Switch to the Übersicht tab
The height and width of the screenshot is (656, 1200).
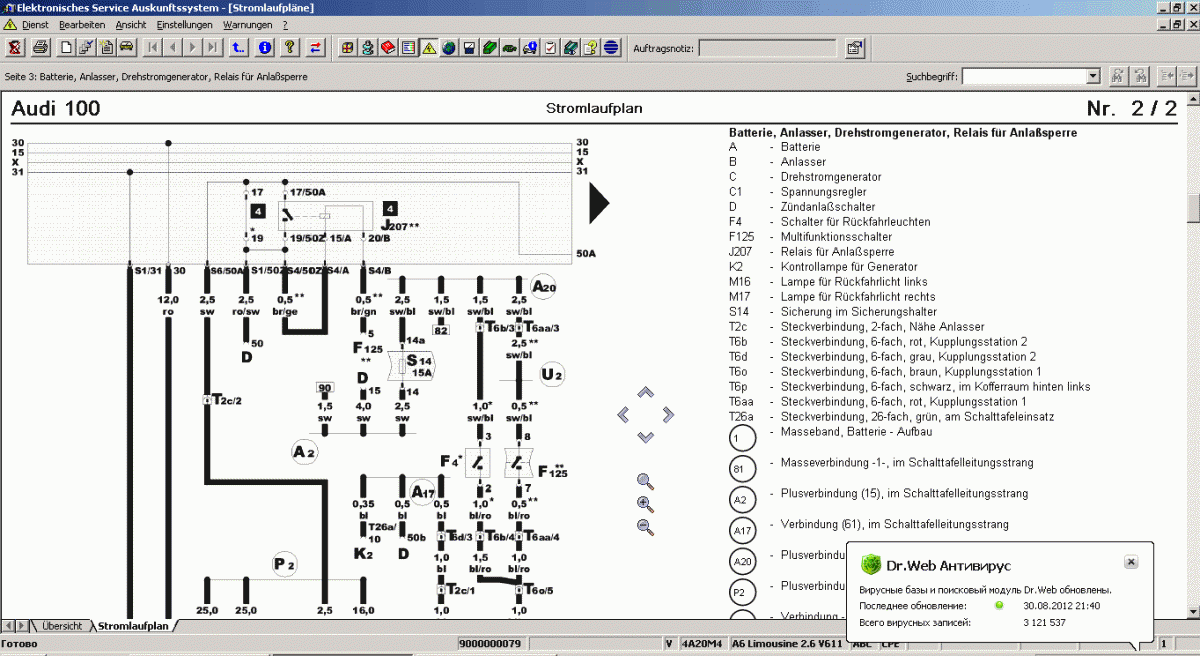pos(61,626)
